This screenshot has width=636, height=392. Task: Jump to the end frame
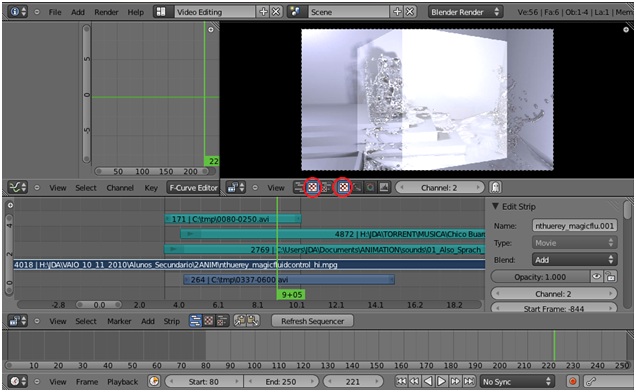[x=469, y=381]
